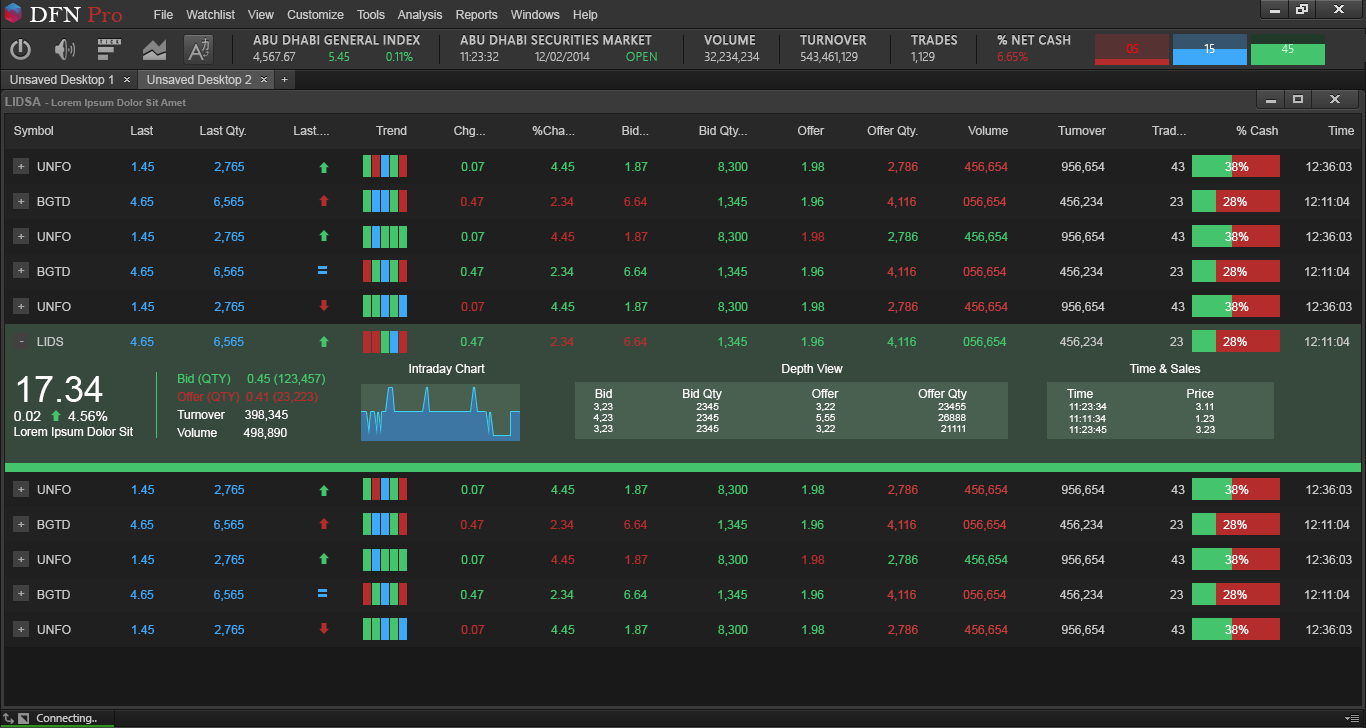The height and width of the screenshot is (728, 1366).
Task: Collapse the expanded LIDS row
Action: pyautogui.click(x=21, y=342)
